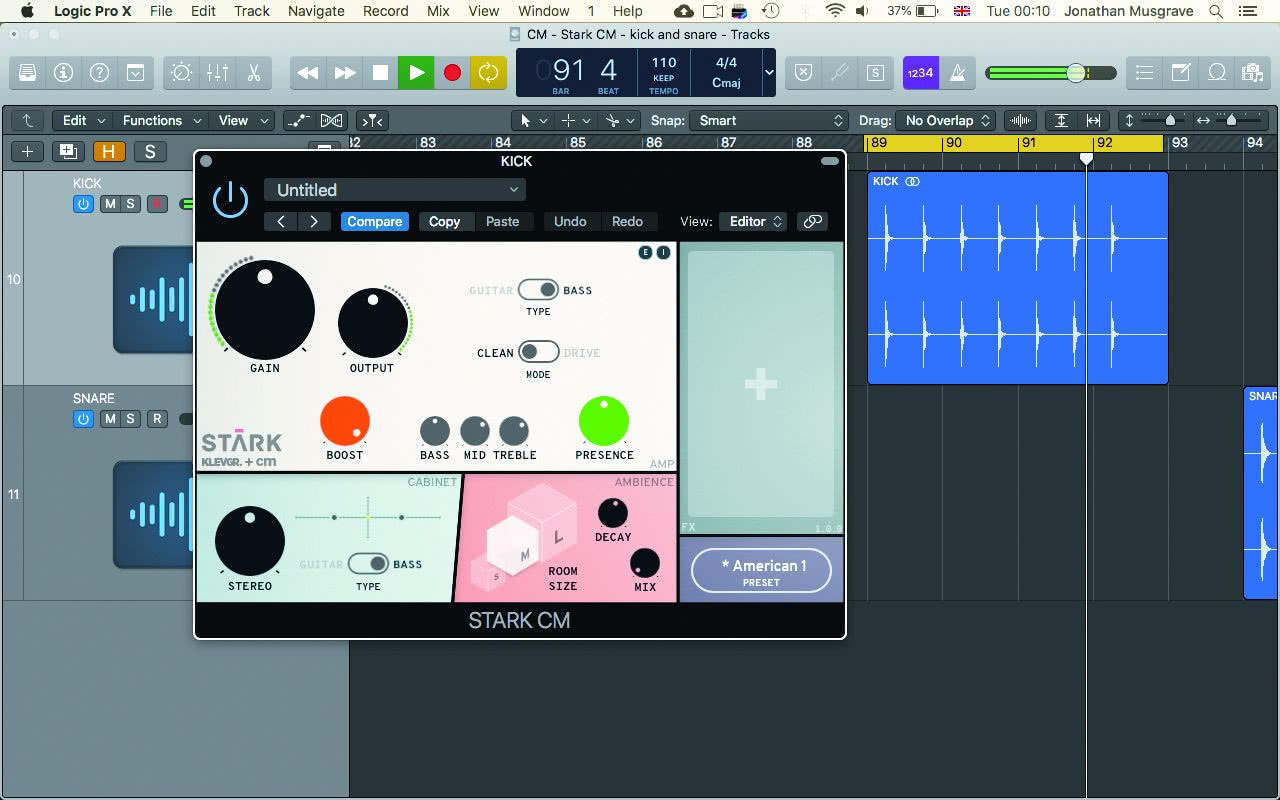The image size is (1280, 800).
Task: Click the plugin Undo button
Action: [x=570, y=222]
